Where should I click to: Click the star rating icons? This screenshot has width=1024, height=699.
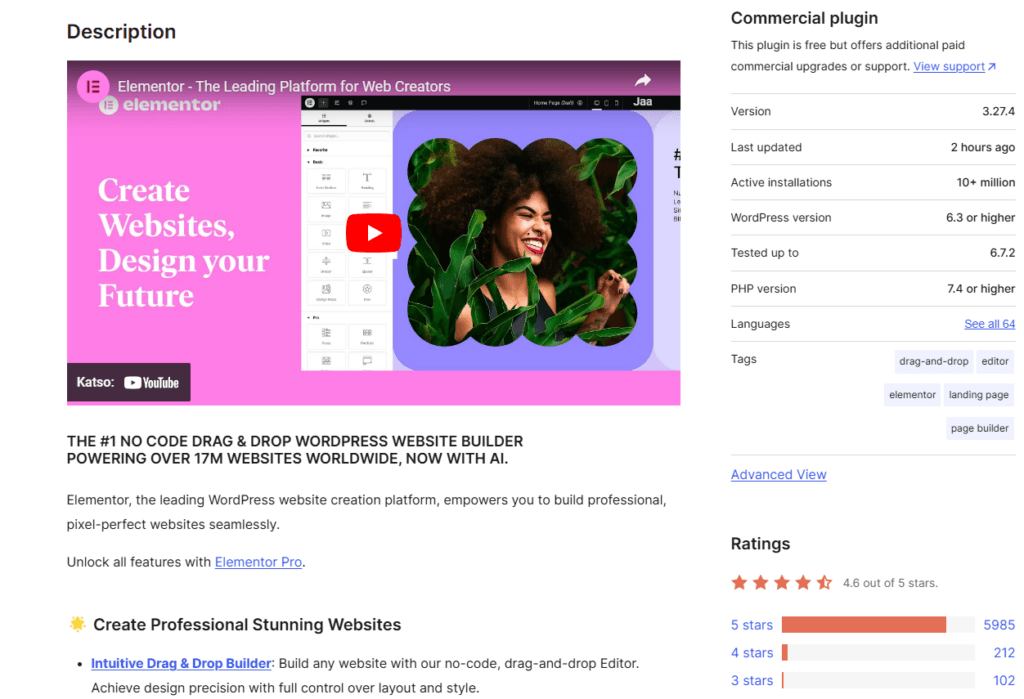coord(781,582)
